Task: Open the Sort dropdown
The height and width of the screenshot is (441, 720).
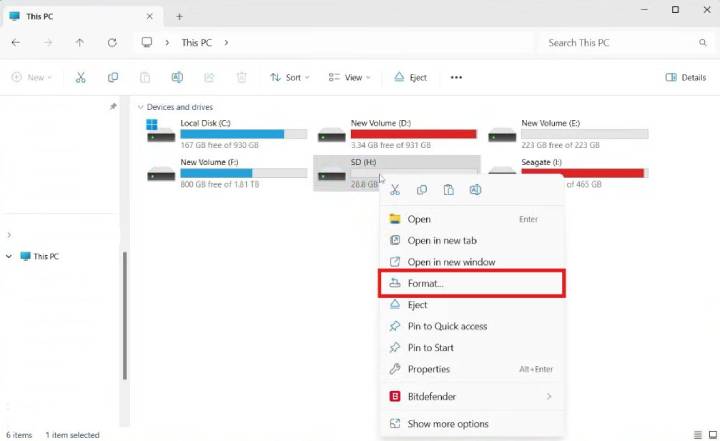Action: (290, 77)
